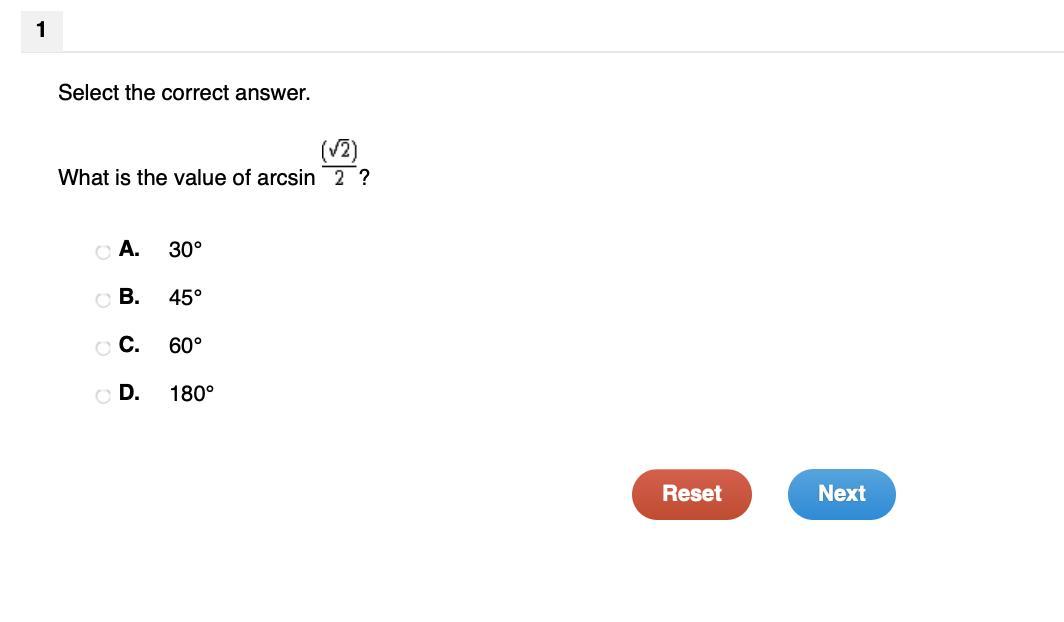Image resolution: width=1064 pixels, height=622 pixels.
Task: Click the bold letter label C.
Action: tap(128, 345)
